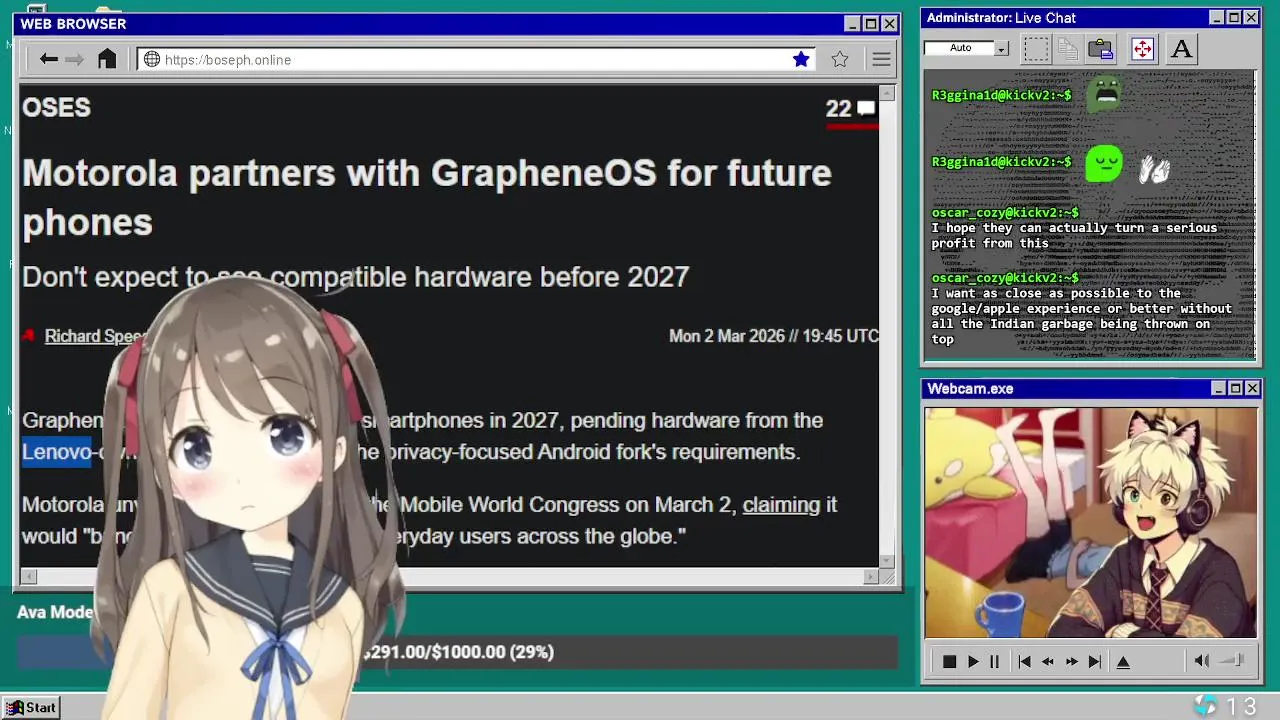This screenshot has width=1280, height=720.
Task: Open the Richard Speed author link
Action: [95, 336]
